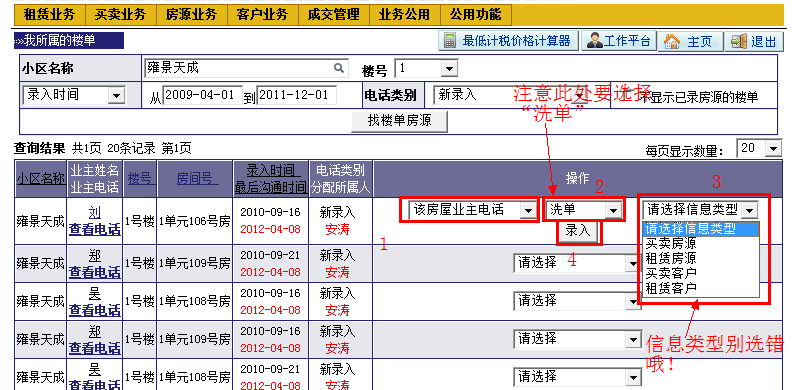Open the 房源业务 menu
Viewport: 794px width, 390px height.
[x=191, y=15]
